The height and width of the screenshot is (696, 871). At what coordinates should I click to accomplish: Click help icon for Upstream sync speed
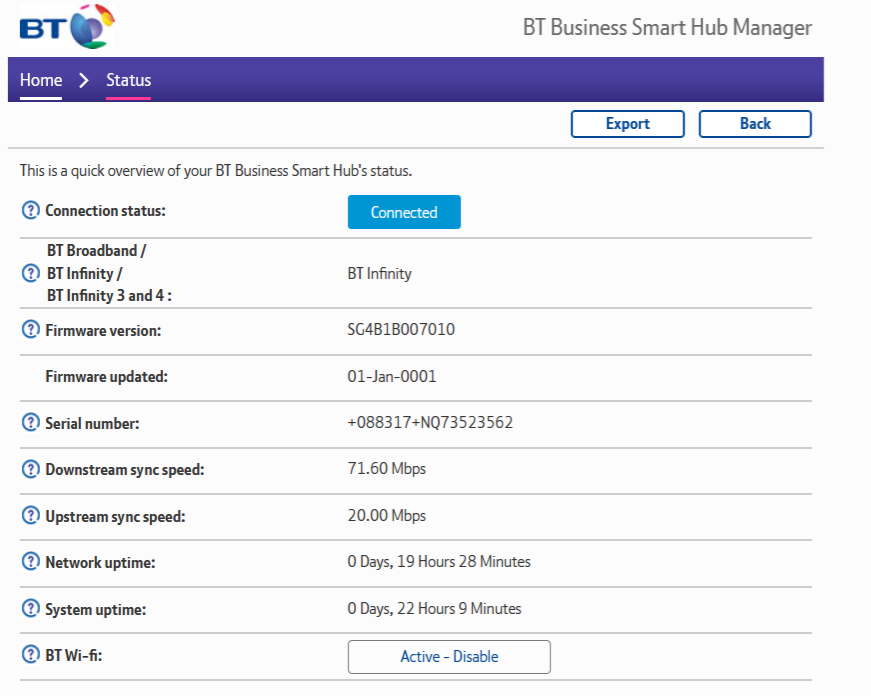pyautogui.click(x=31, y=516)
